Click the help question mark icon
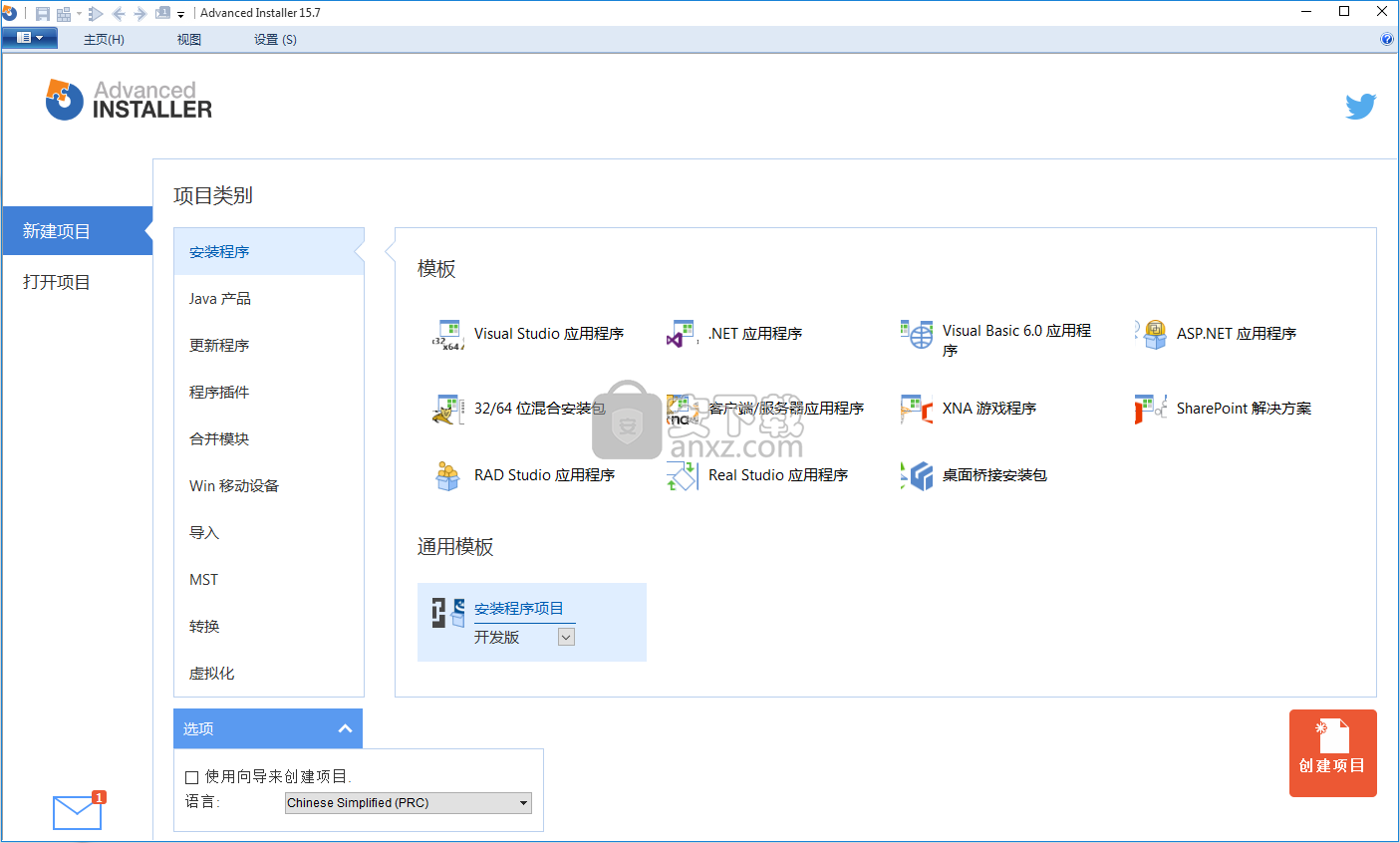Viewport: 1400px width, 843px height. (x=1386, y=40)
